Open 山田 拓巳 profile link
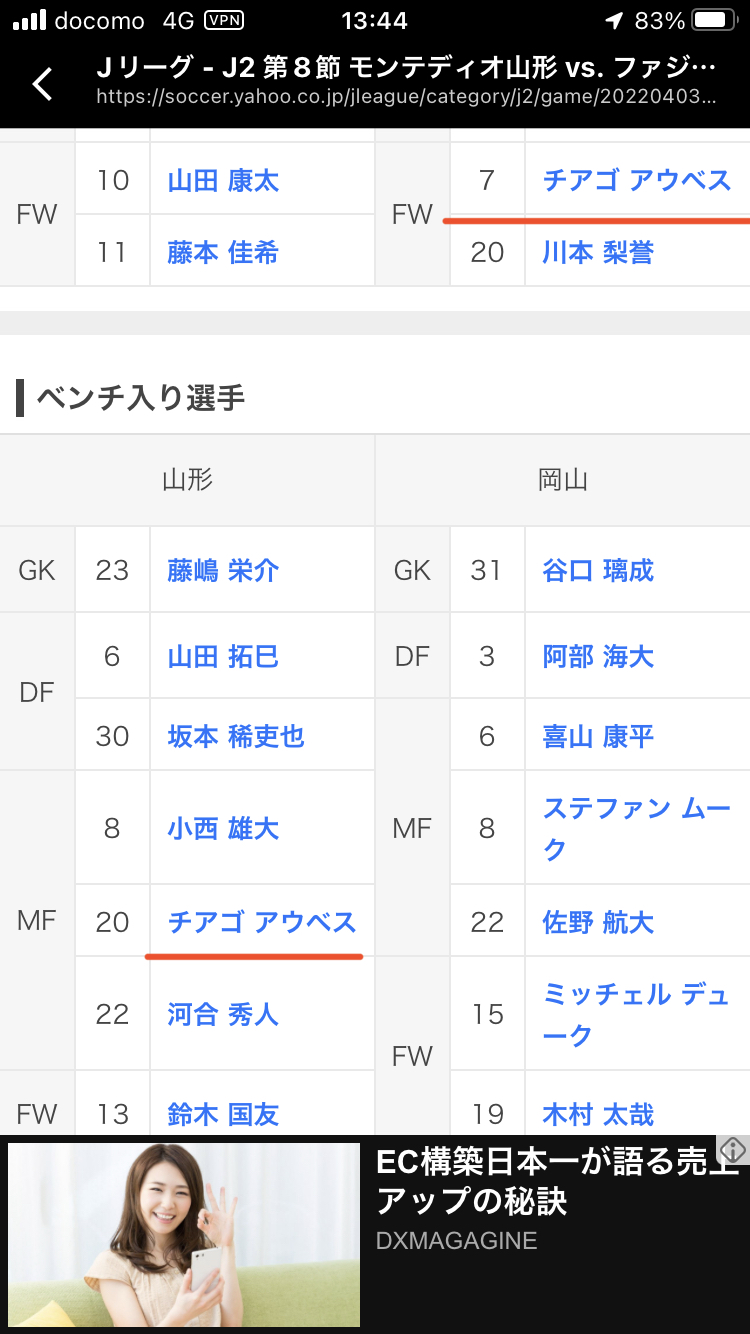Screen dimensions: 750x1334 point(223,656)
